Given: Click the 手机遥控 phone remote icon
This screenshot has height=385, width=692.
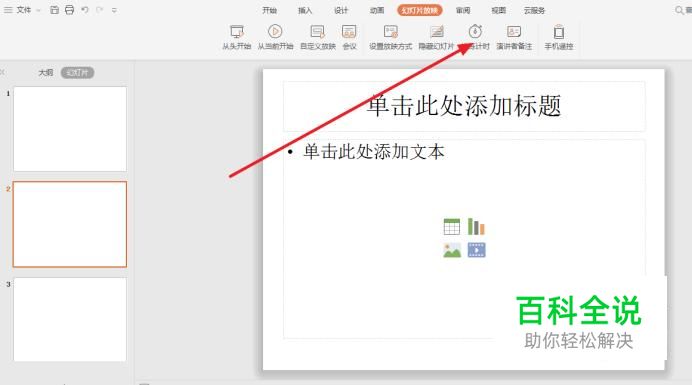Looking at the screenshot, I should click(x=559, y=32).
